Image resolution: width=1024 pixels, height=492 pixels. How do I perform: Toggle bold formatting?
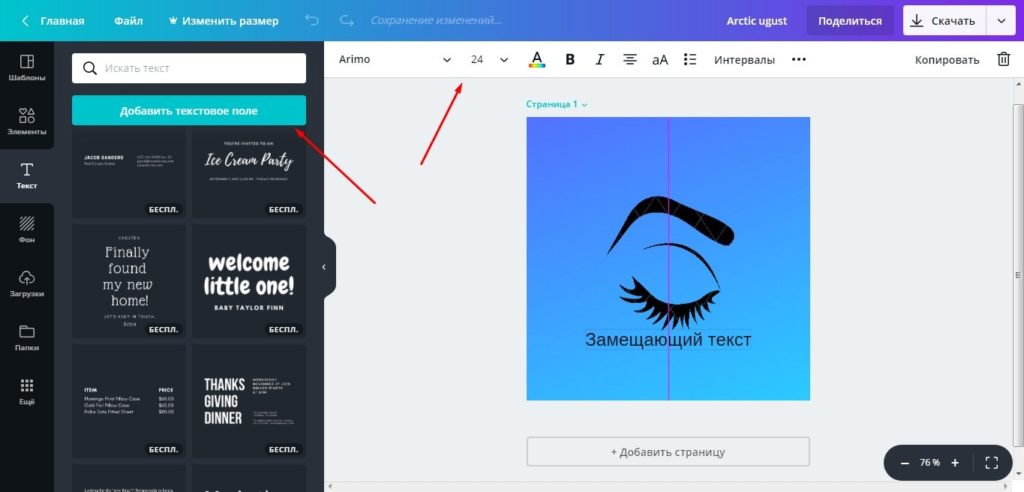click(x=570, y=59)
